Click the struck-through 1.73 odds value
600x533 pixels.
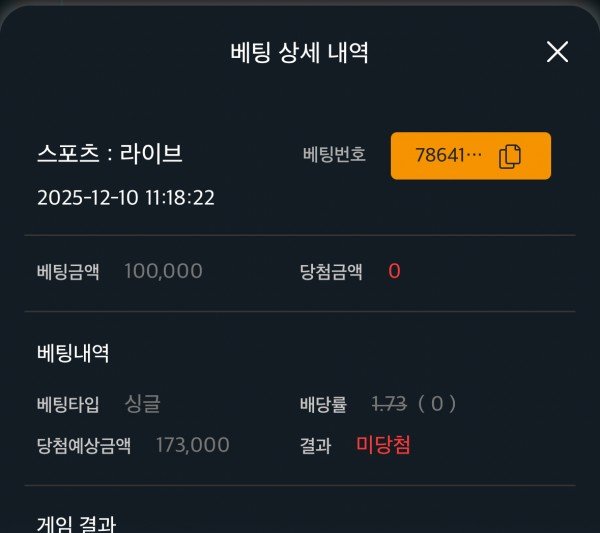pos(388,404)
